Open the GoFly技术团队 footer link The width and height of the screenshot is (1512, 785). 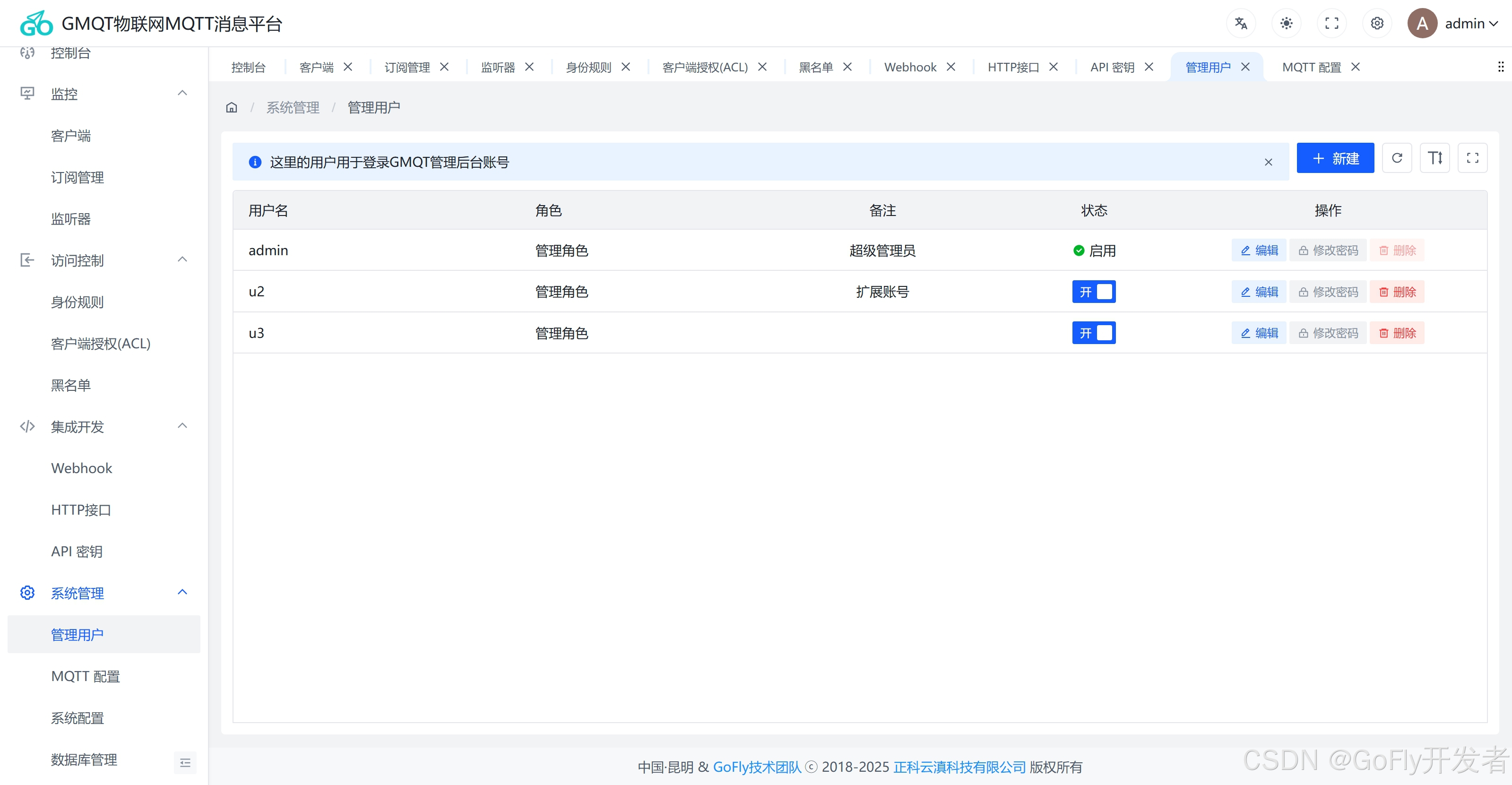click(x=757, y=767)
